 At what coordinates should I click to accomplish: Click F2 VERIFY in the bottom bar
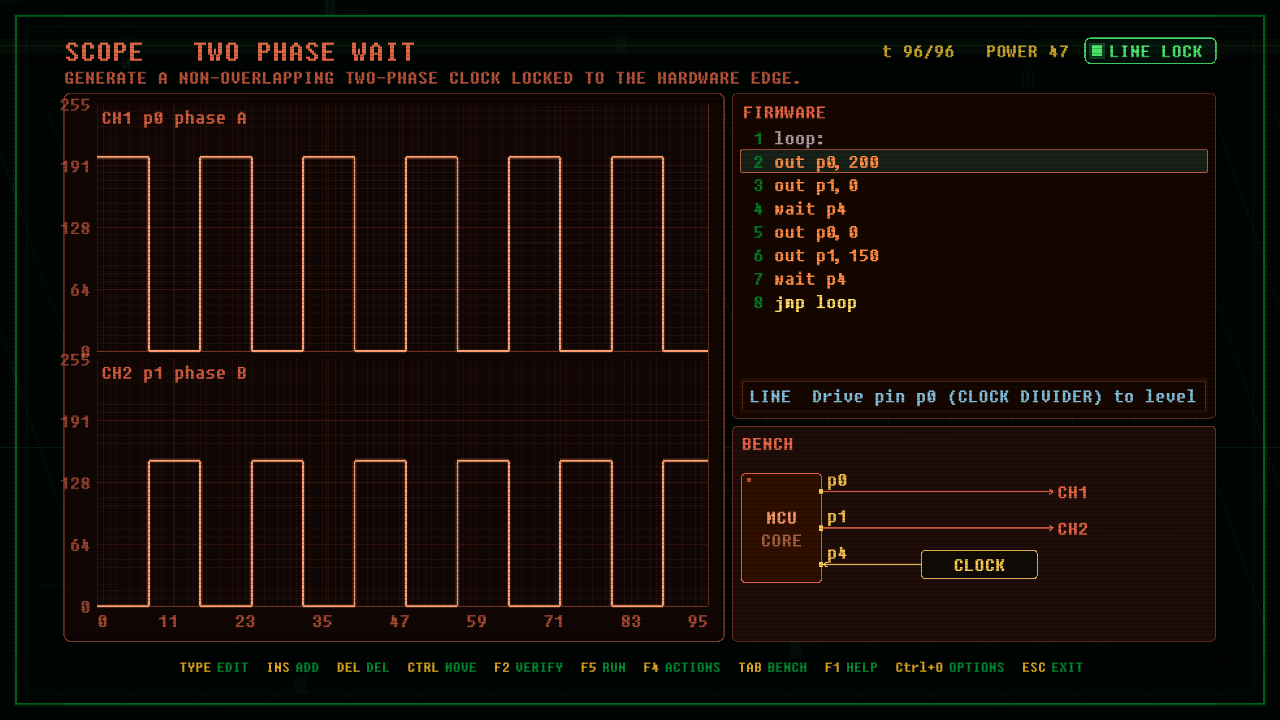coord(528,667)
